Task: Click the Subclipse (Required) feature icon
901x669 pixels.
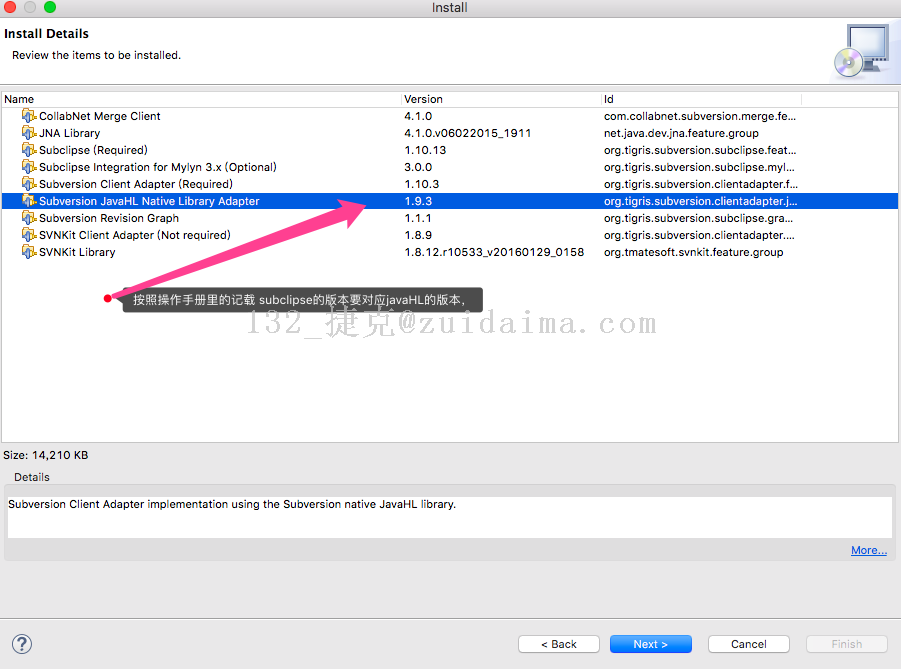Action: (29, 150)
